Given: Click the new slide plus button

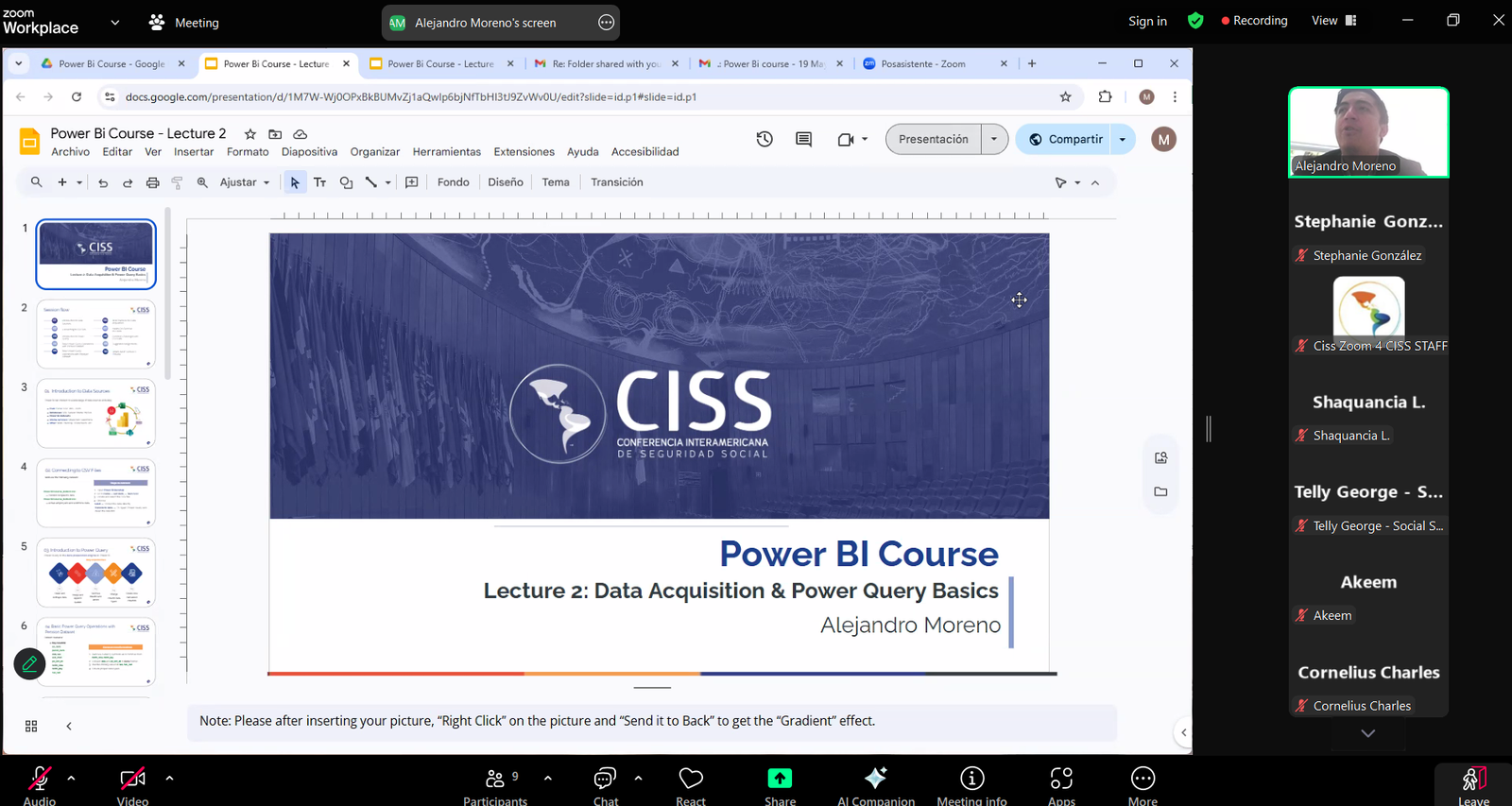Looking at the screenshot, I should pyautogui.click(x=62, y=182).
